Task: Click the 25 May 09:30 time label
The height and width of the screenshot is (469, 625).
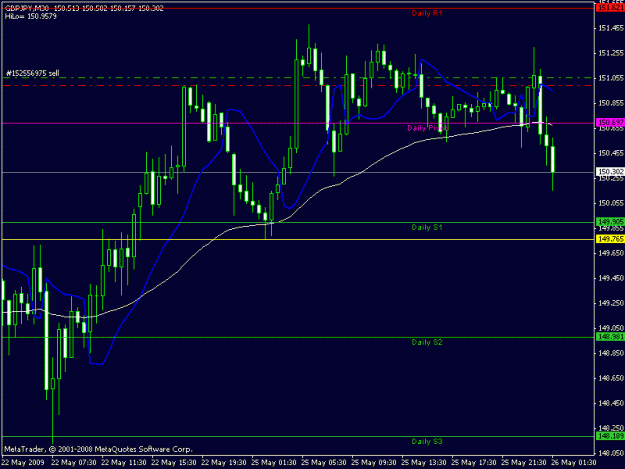Action: 373,463
